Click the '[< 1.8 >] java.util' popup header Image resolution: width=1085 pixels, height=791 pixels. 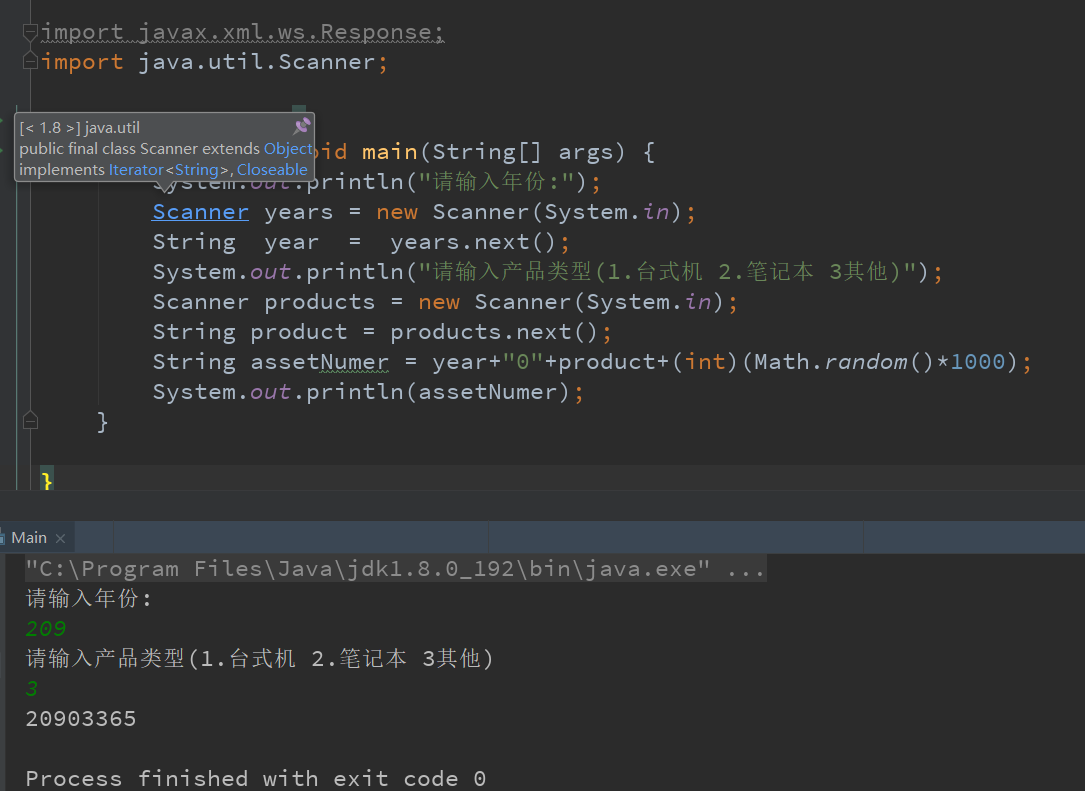pyautogui.click(x=80, y=128)
